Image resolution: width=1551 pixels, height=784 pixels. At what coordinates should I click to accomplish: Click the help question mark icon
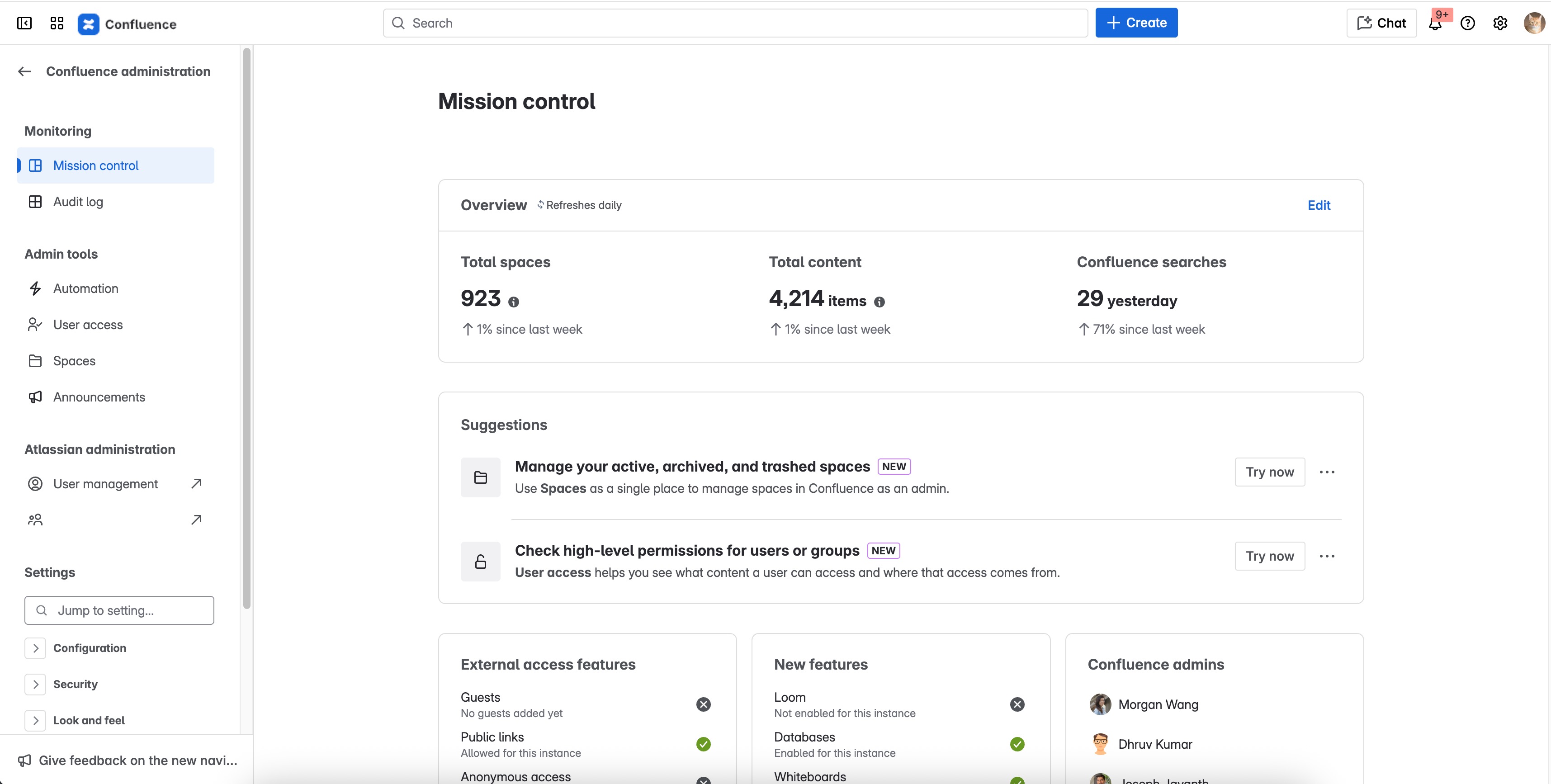1467,24
